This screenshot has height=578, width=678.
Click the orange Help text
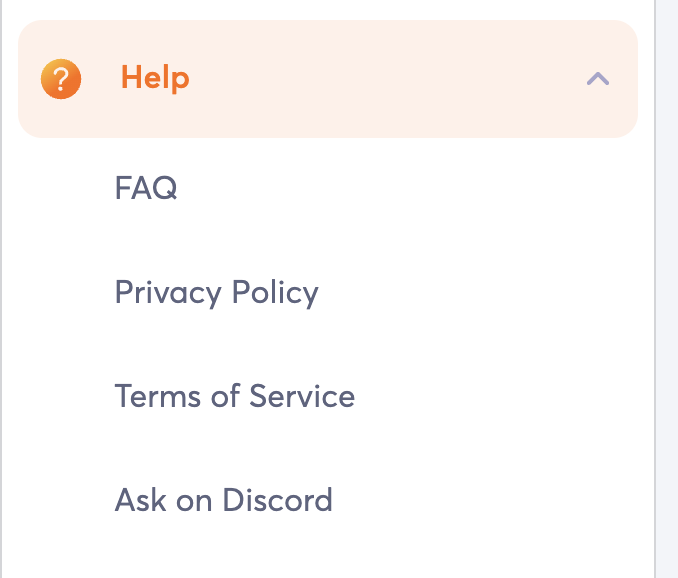pos(155,78)
